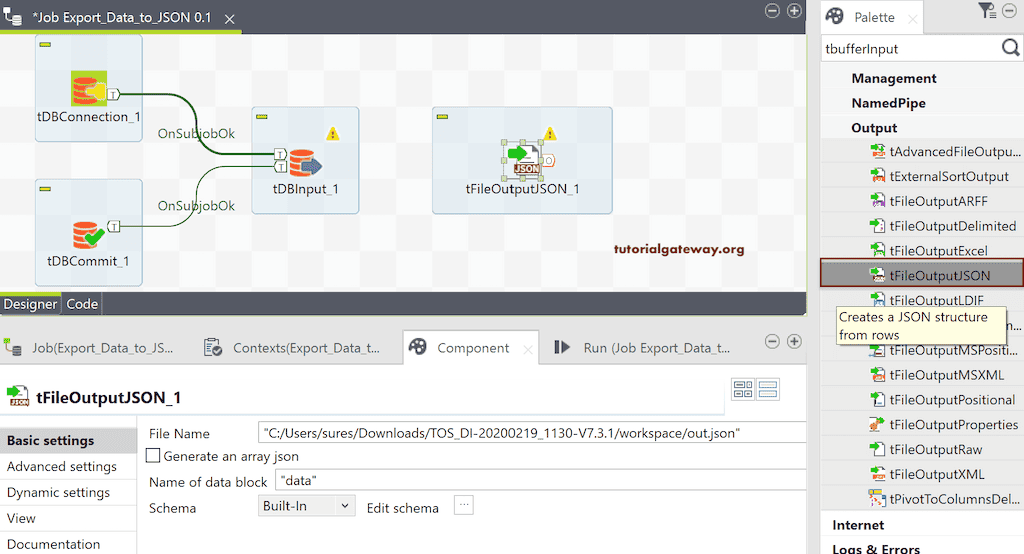Select tFileOutputLDIF in Palette
1024x554 pixels.
coord(927,300)
